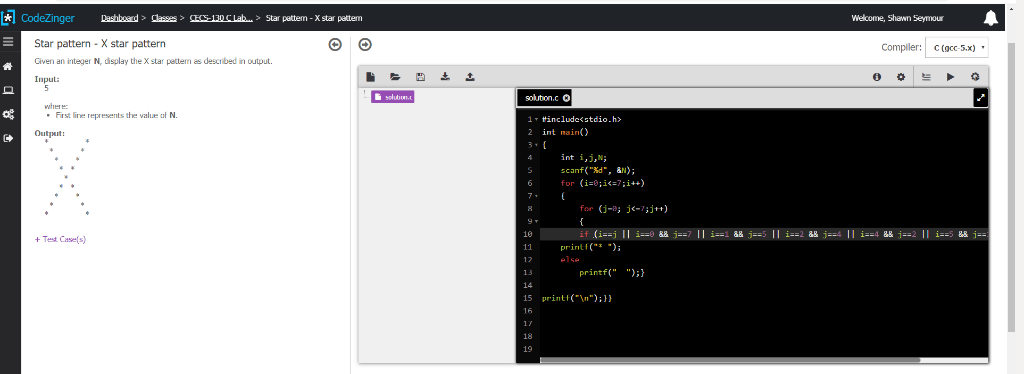Open editor settings with the gear icon

(901, 77)
